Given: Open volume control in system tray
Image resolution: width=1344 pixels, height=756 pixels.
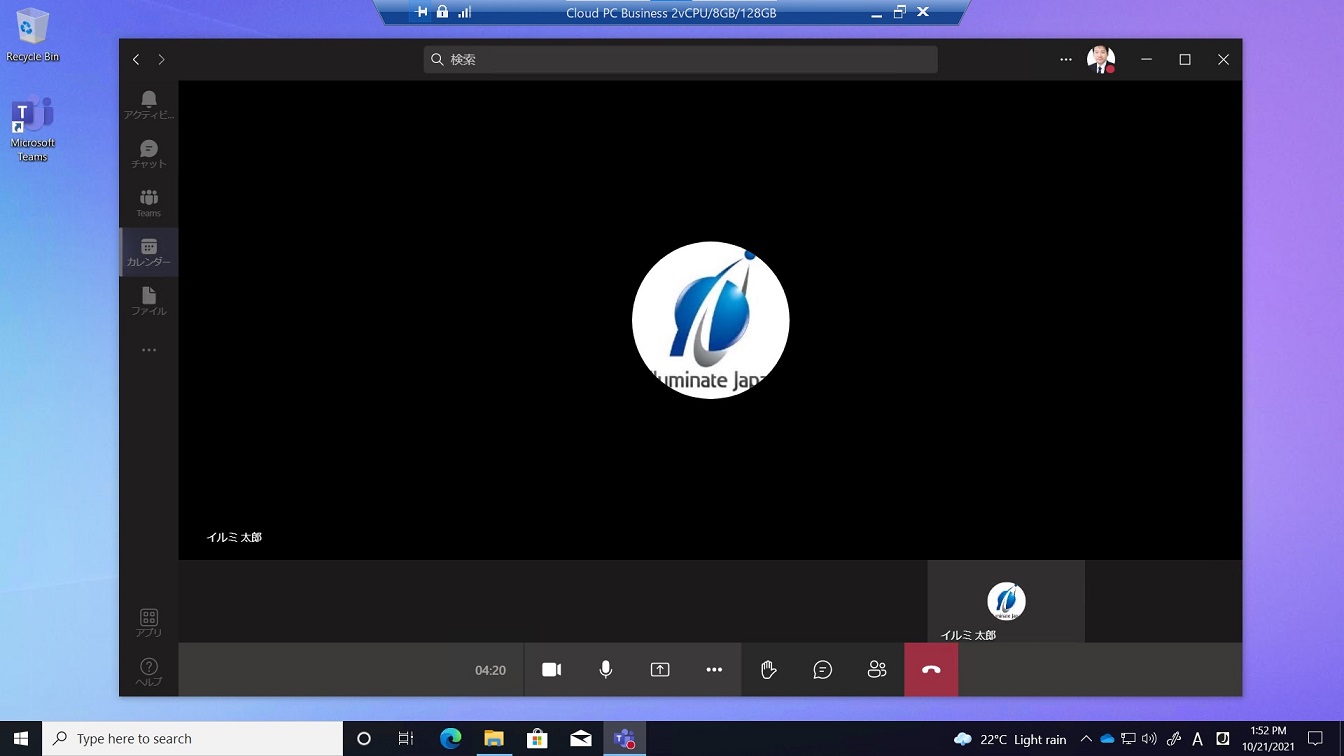Looking at the screenshot, I should coord(1149,739).
